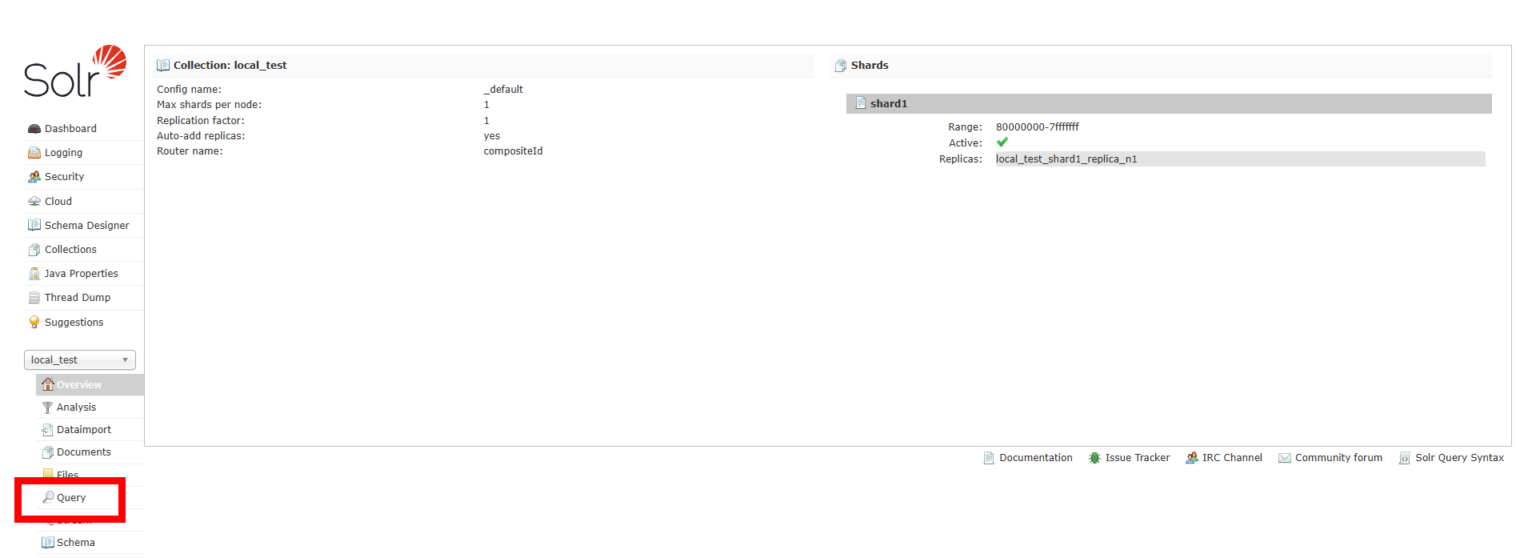Open the Documents section
This screenshot has height=558, width=1536.
click(x=83, y=452)
